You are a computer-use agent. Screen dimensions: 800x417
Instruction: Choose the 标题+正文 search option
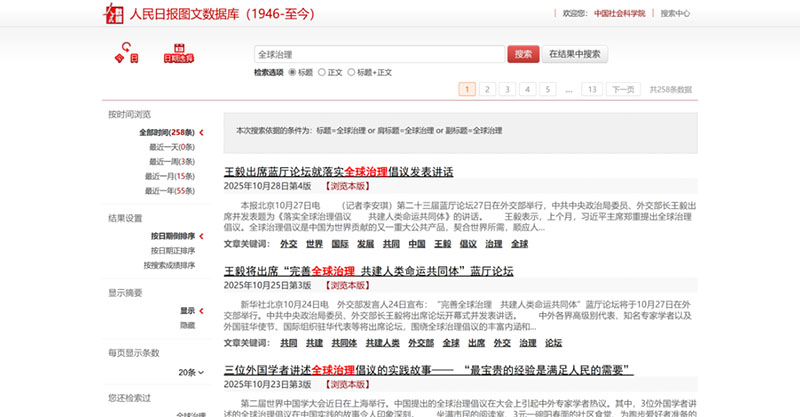[x=352, y=72]
